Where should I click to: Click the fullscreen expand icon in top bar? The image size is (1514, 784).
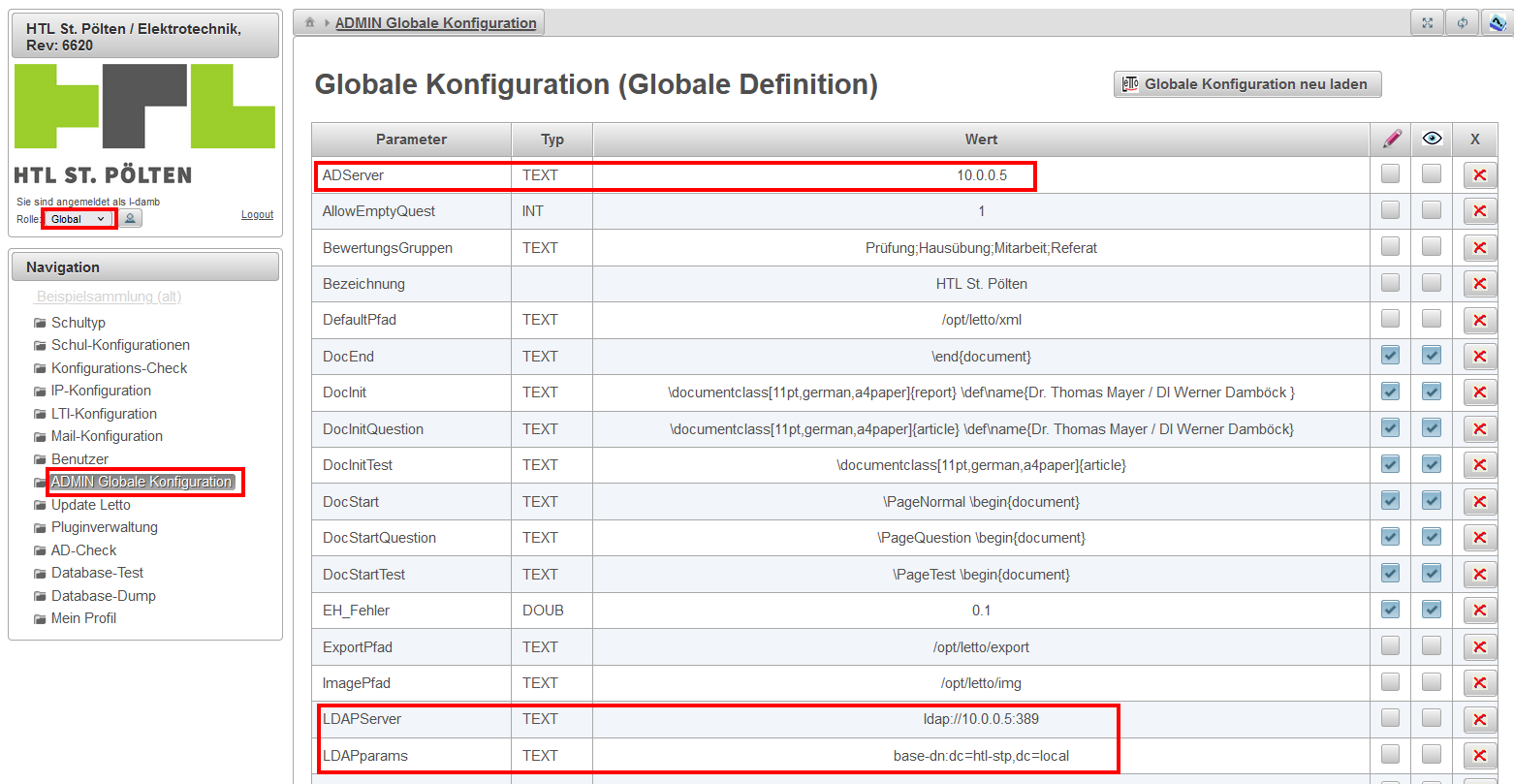[1427, 23]
